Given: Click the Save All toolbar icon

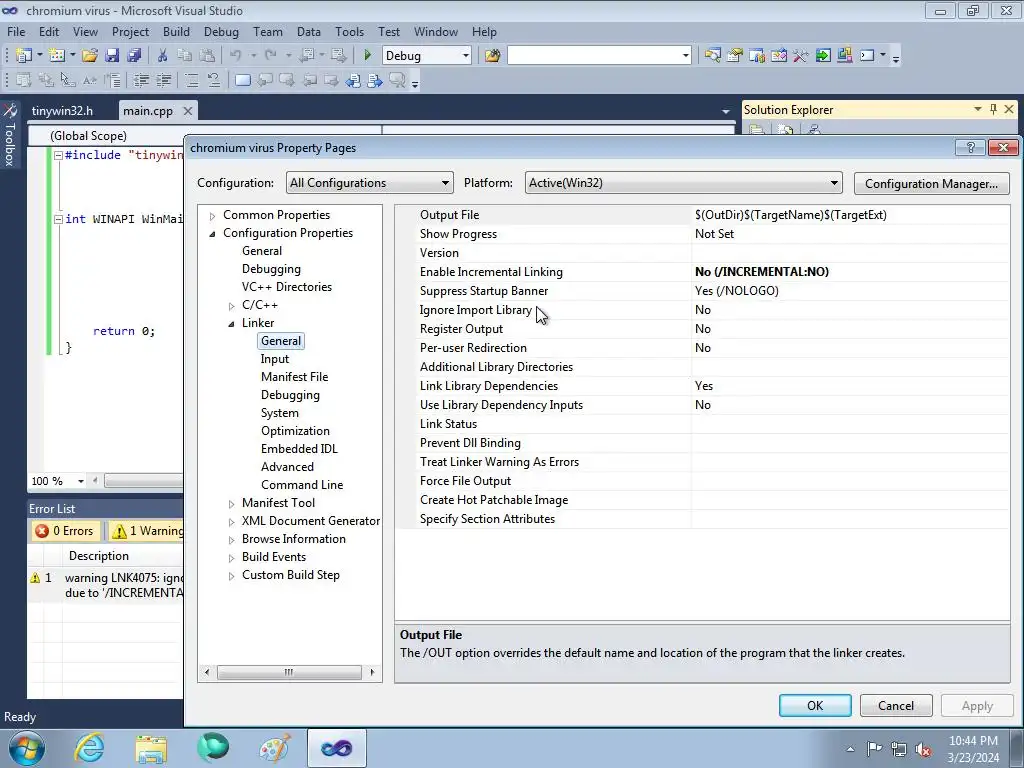Looking at the screenshot, I should point(134,56).
